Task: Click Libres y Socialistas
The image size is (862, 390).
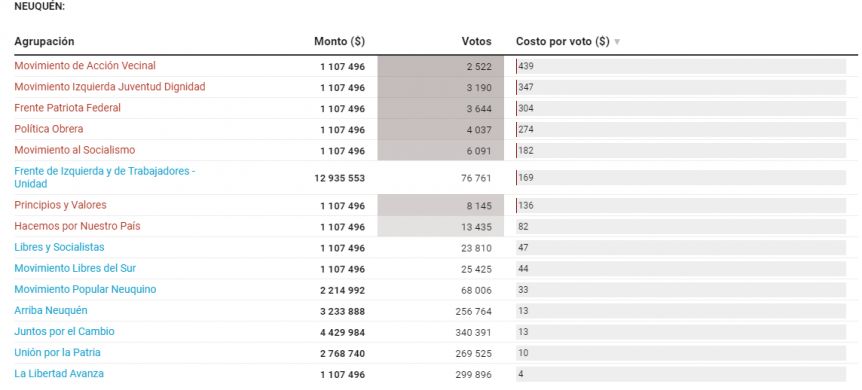Action: point(59,247)
